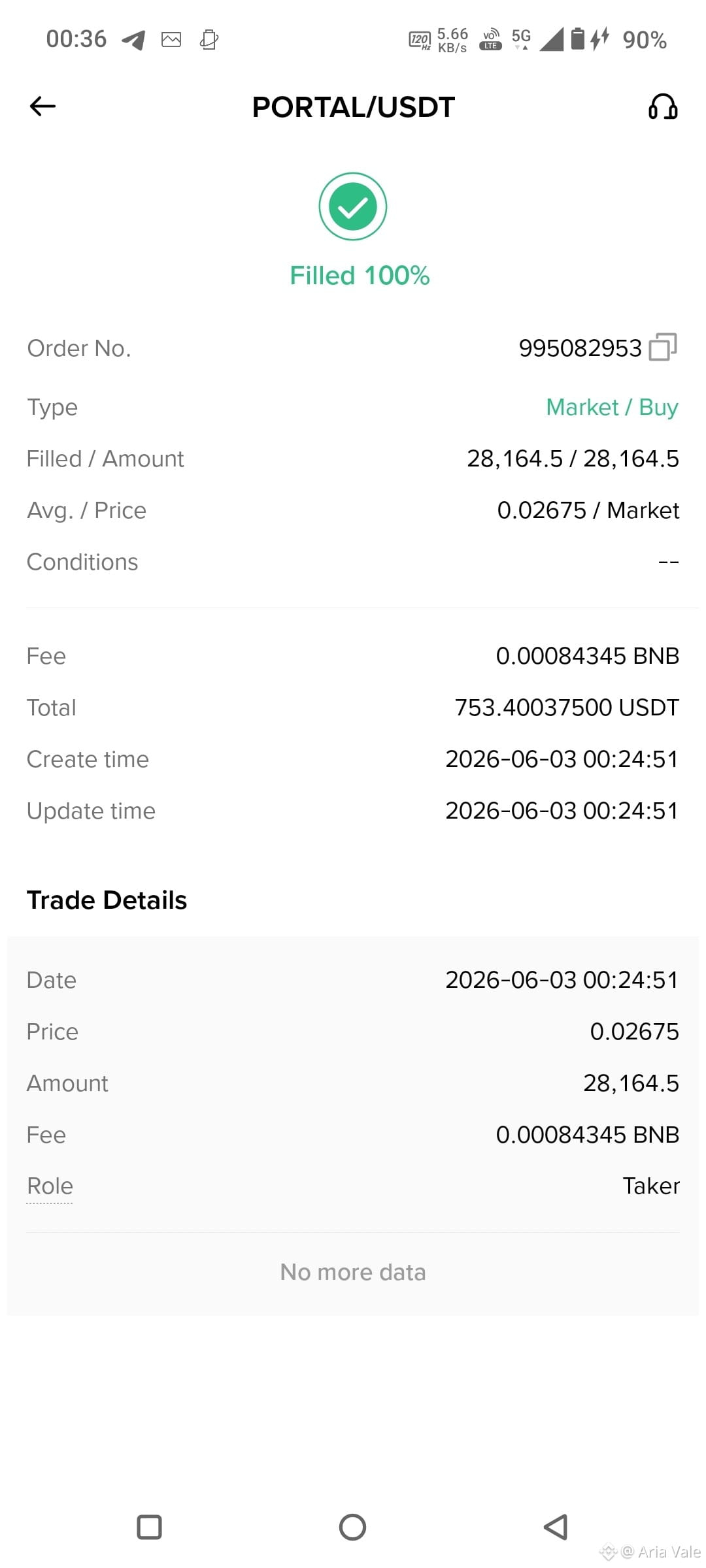This screenshot has width=706, height=1568.
Task: Tap Android back triangle button
Action: point(556,1527)
